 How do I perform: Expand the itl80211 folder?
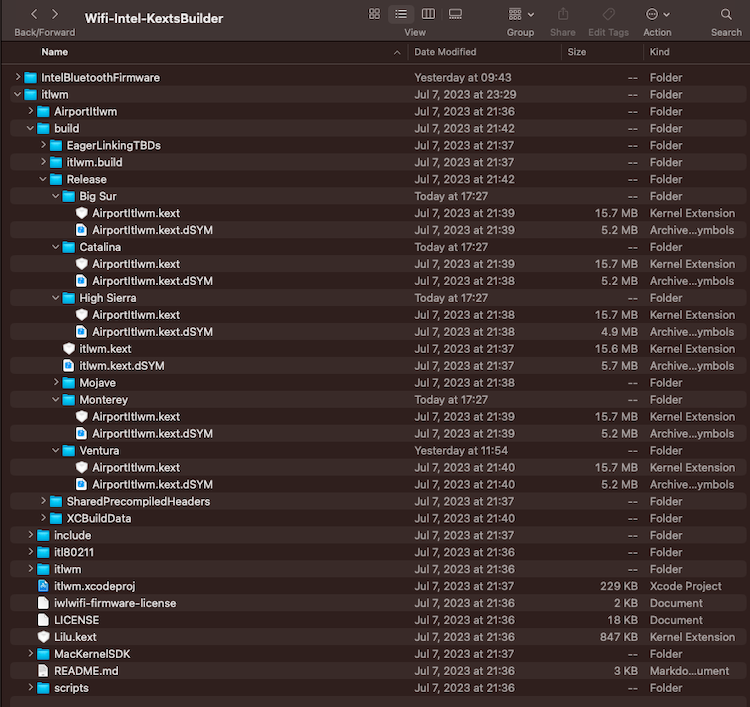tap(31, 552)
